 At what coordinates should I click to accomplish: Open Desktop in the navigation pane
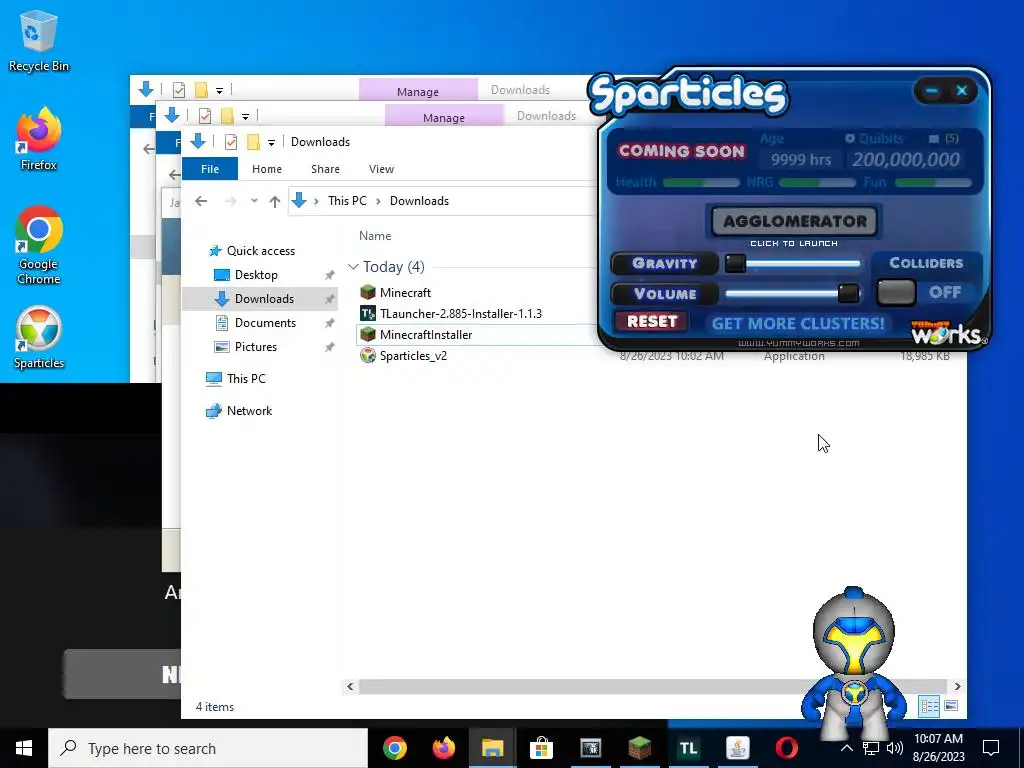[256, 275]
